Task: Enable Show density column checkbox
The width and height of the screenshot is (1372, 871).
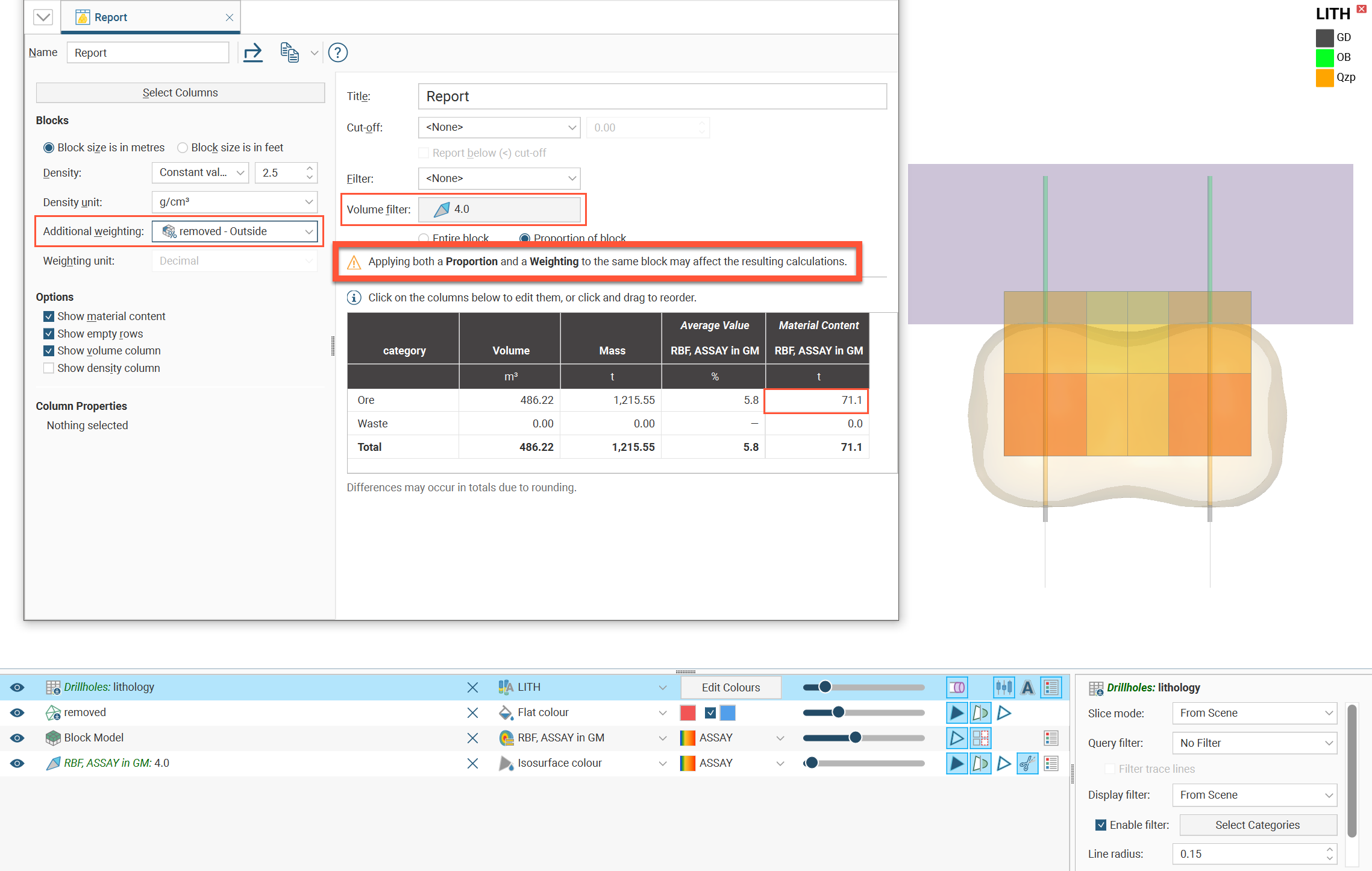Action: [x=49, y=368]
